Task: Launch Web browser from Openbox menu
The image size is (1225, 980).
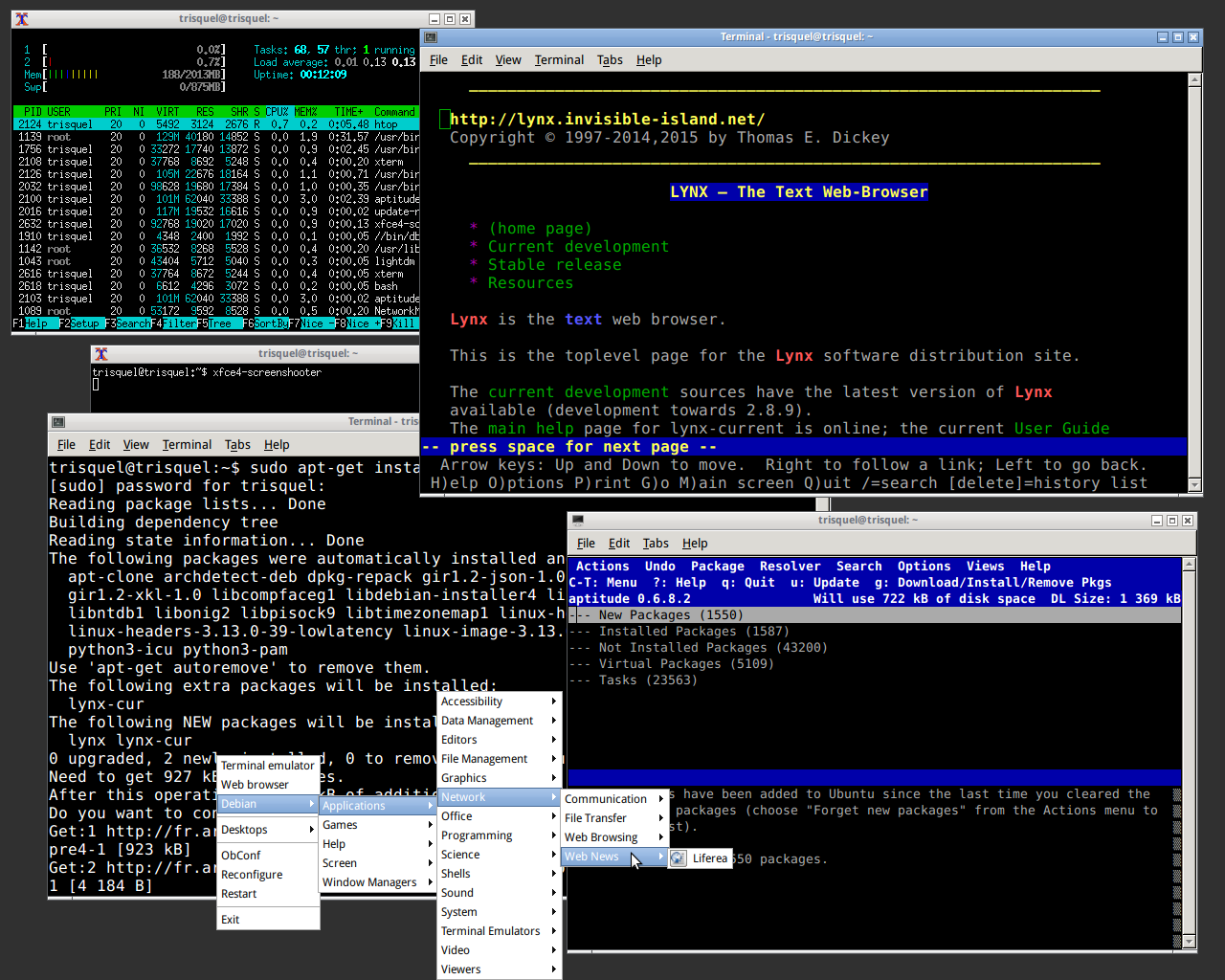Action: coord(268,785)
